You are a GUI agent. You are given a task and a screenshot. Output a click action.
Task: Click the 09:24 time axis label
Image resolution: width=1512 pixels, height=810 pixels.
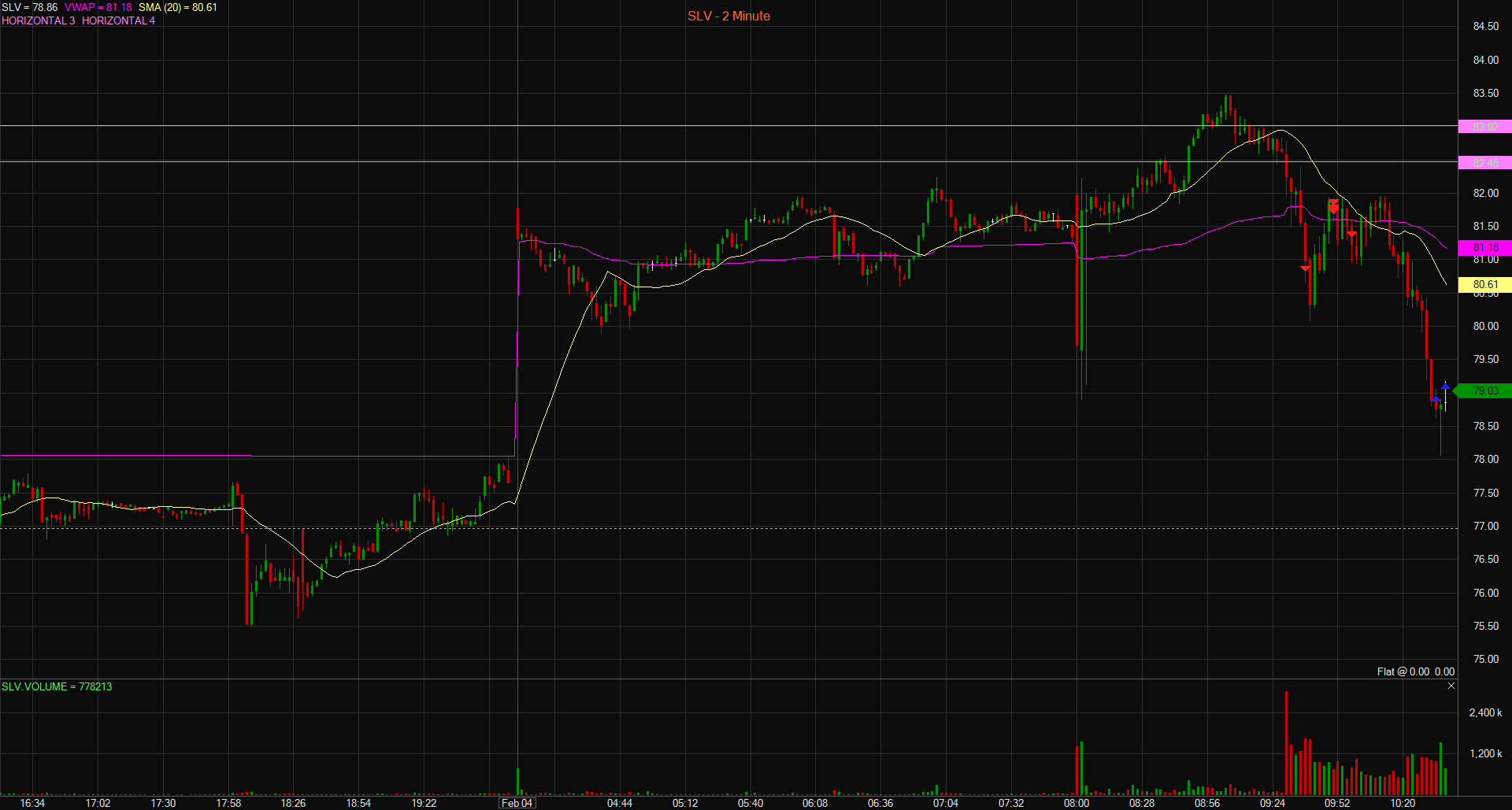[1273, 803]
